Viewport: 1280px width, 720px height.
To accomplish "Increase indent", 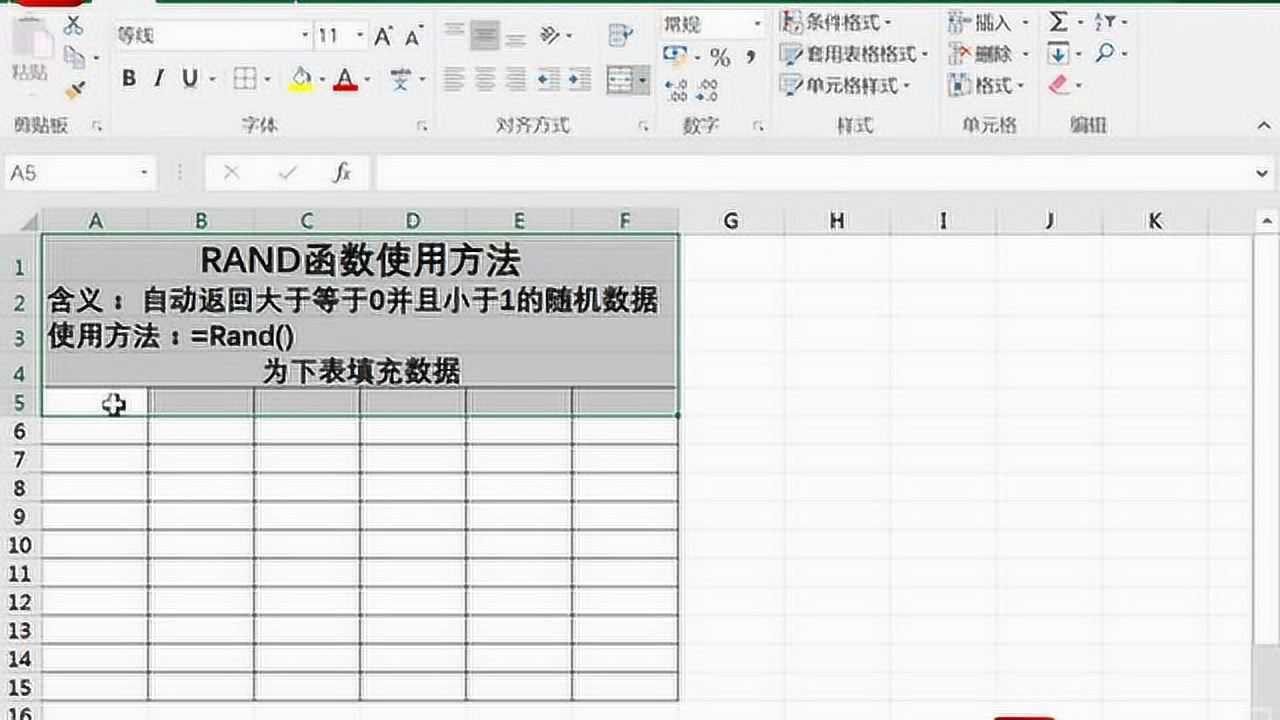I will click(x=580, y=79).
